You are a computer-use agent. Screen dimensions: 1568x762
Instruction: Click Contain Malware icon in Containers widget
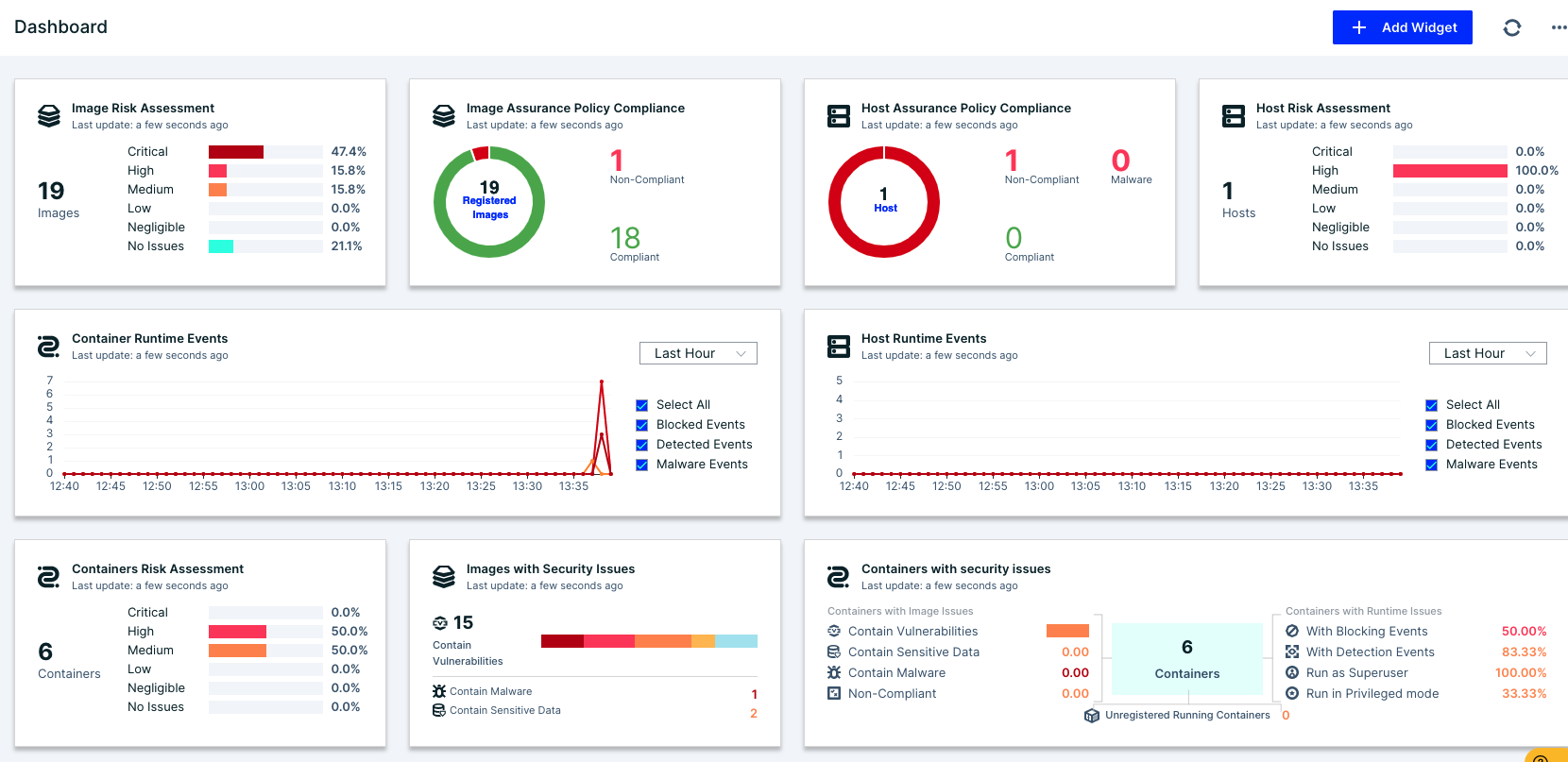(x=834, y=672)
